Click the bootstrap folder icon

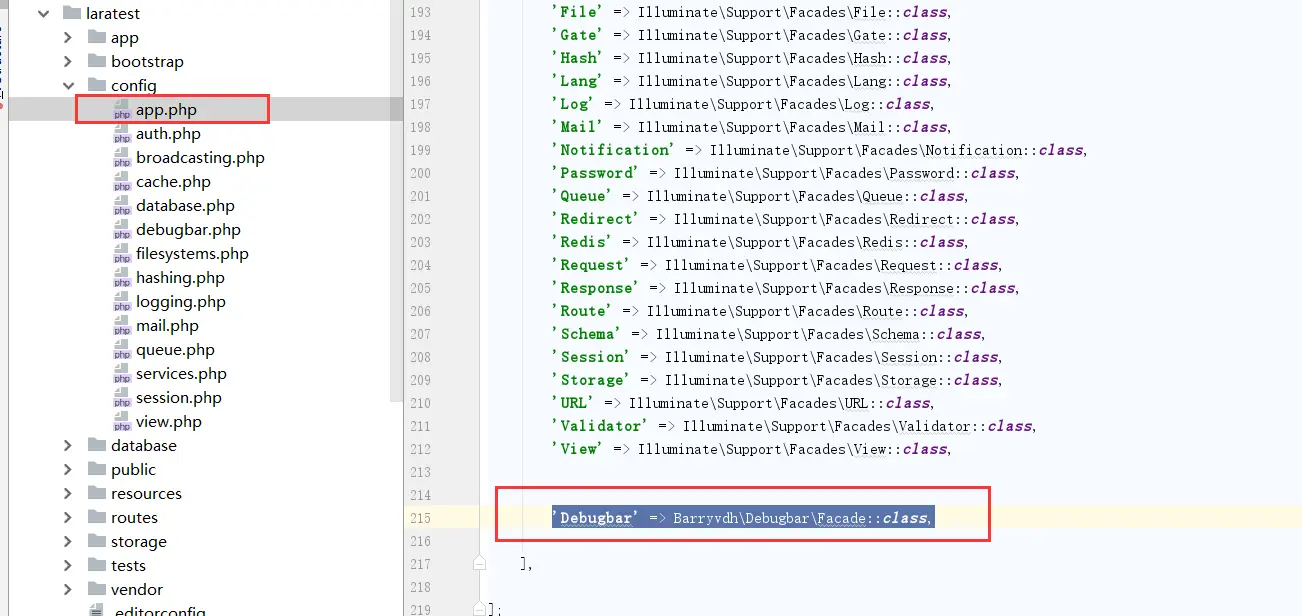96,61
